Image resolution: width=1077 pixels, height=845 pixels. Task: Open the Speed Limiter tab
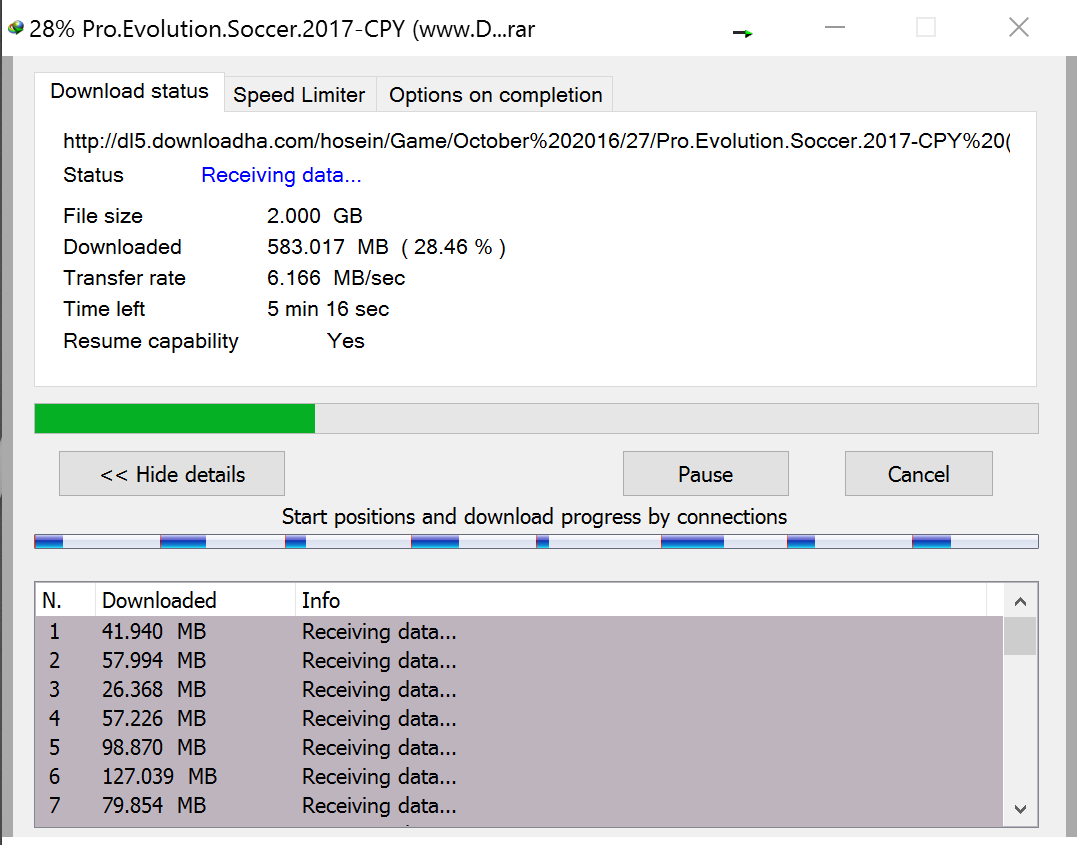coord(299,95)
